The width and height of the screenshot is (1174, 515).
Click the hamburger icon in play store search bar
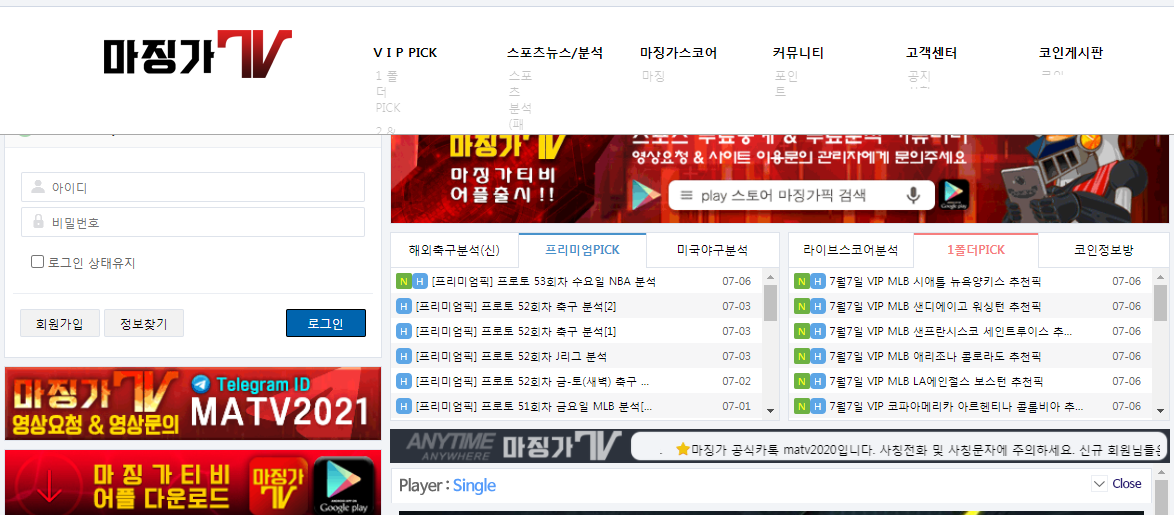(x=686, y=197)
